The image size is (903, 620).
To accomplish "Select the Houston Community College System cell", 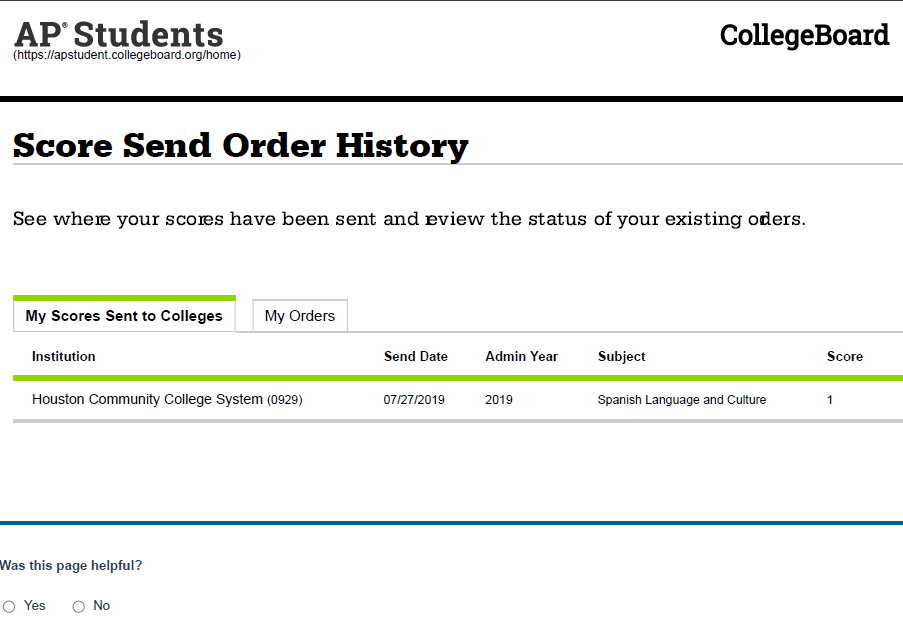I will [x=167, y=399].
